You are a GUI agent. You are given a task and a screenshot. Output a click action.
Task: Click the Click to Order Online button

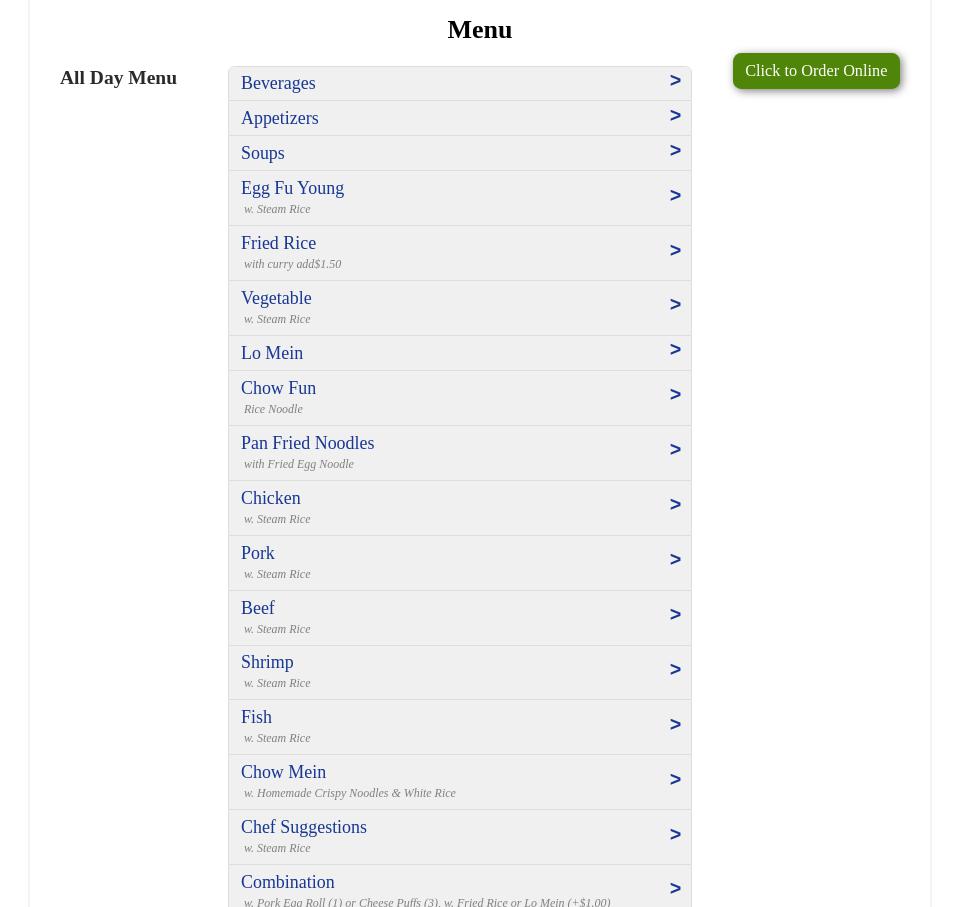[815, 71]
